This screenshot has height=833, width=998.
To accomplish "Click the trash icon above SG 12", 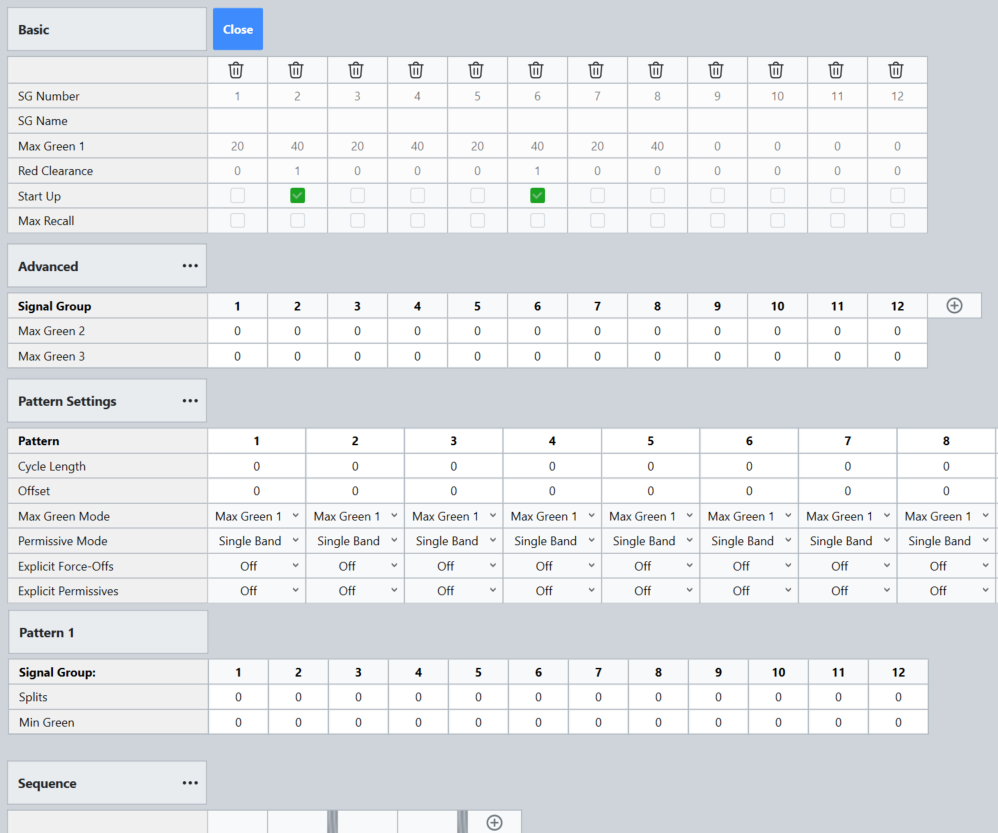I will pyautogui.click(x=896, y=70).
